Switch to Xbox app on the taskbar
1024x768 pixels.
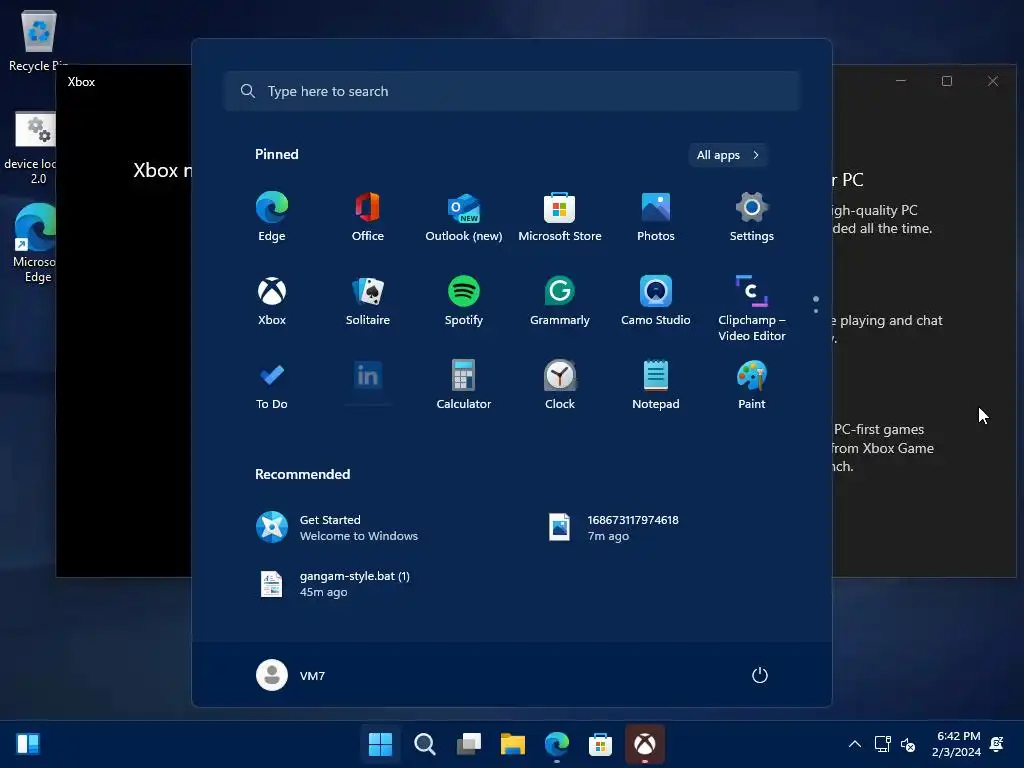pyautogui.click(x=645, y=744)
